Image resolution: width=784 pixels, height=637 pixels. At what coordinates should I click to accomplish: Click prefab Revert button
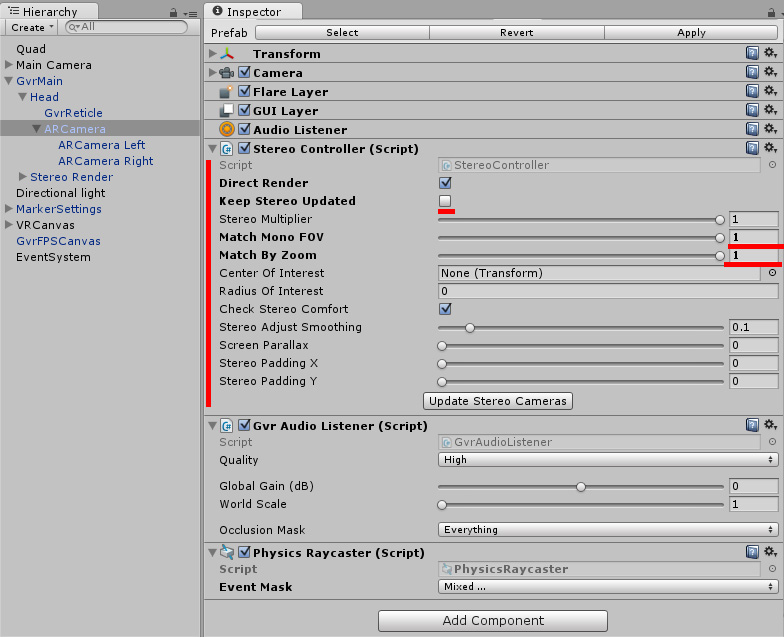(516, 32)
